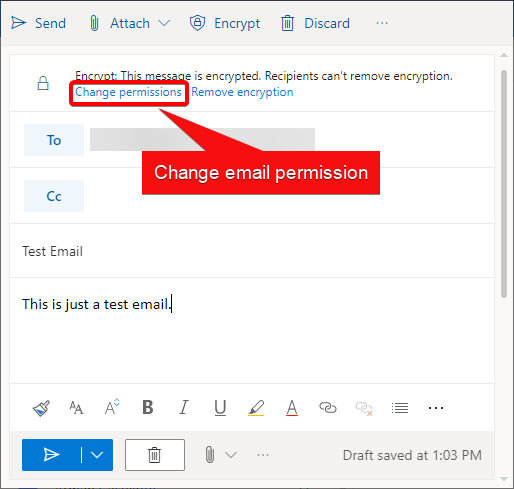Open the font size icon
The height and width of the screenshot is (489, 514).
76,408
